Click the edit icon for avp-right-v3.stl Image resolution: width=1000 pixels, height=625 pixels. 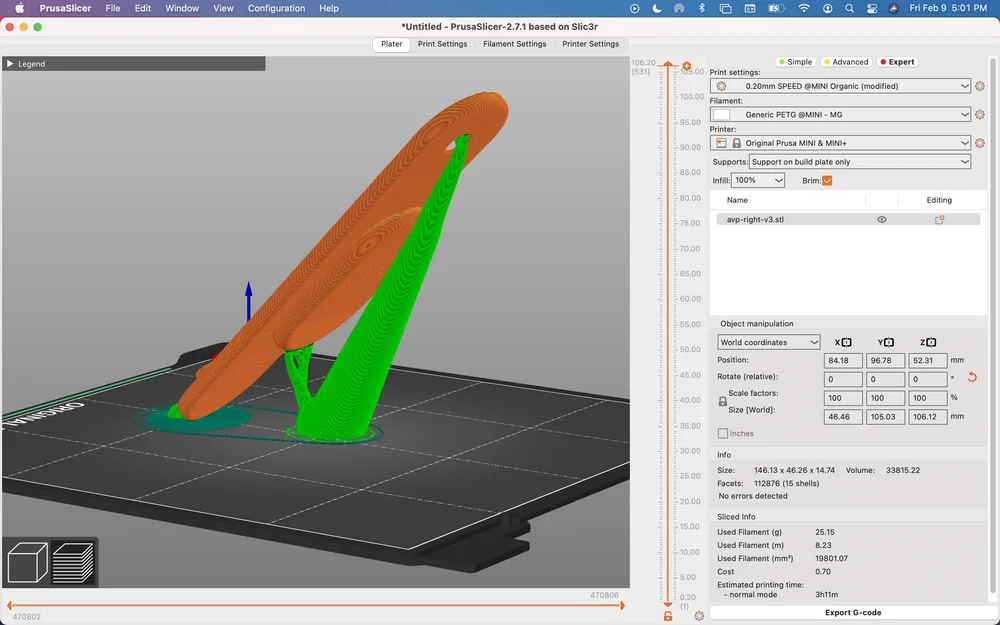pos(939,219)
